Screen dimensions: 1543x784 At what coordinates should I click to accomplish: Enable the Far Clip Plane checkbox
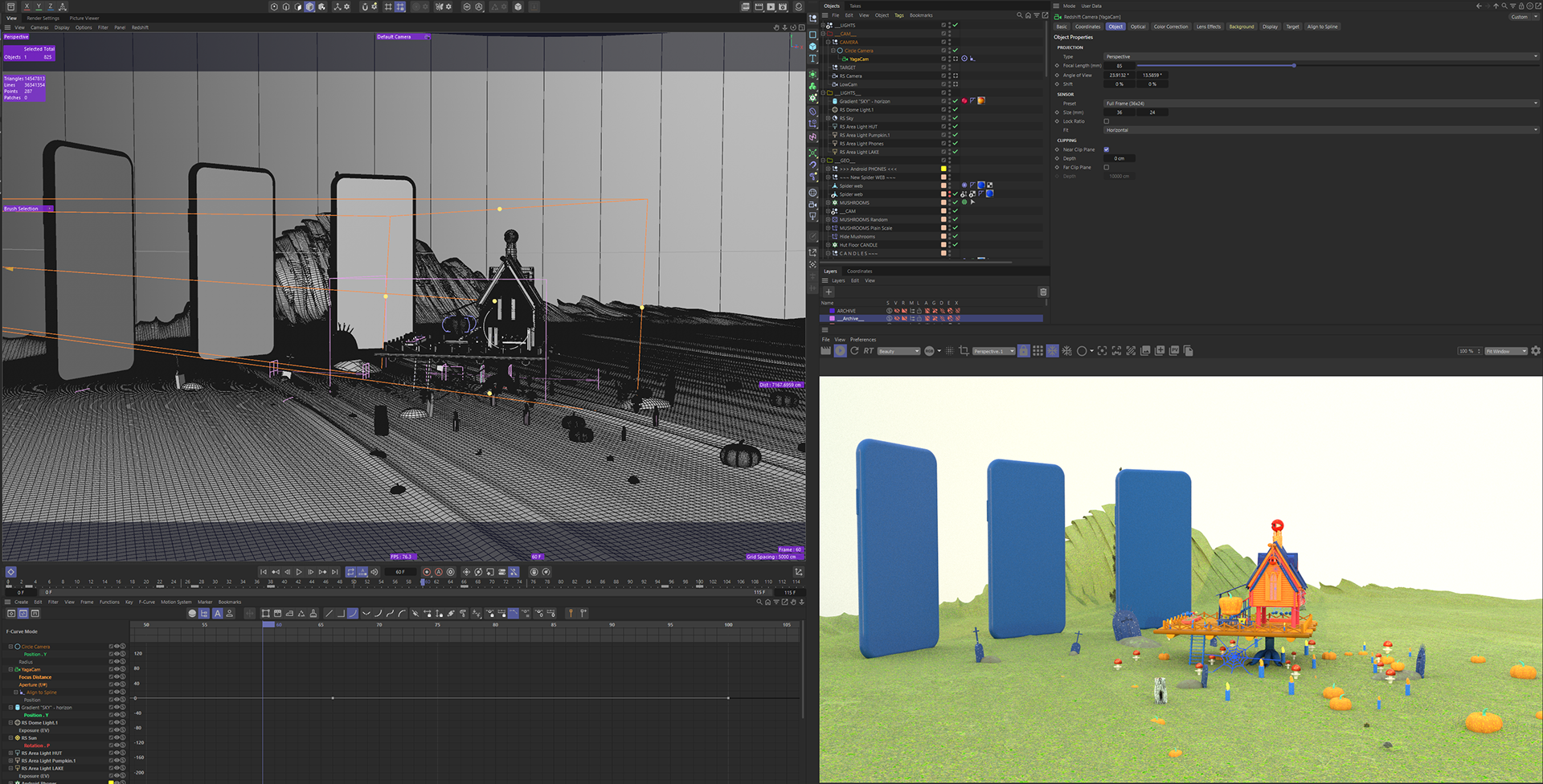1107,167
